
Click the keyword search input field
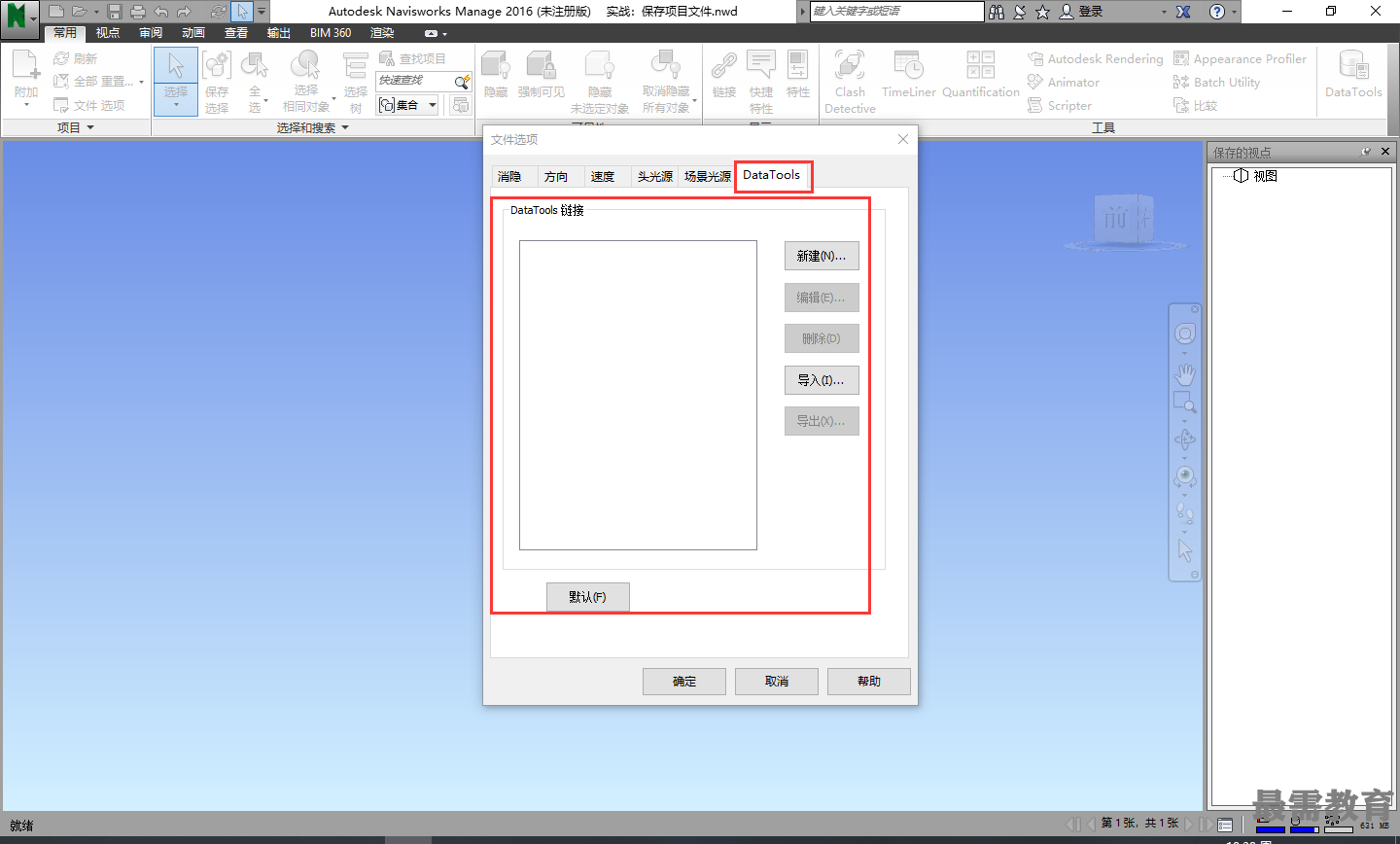[897, 11]
